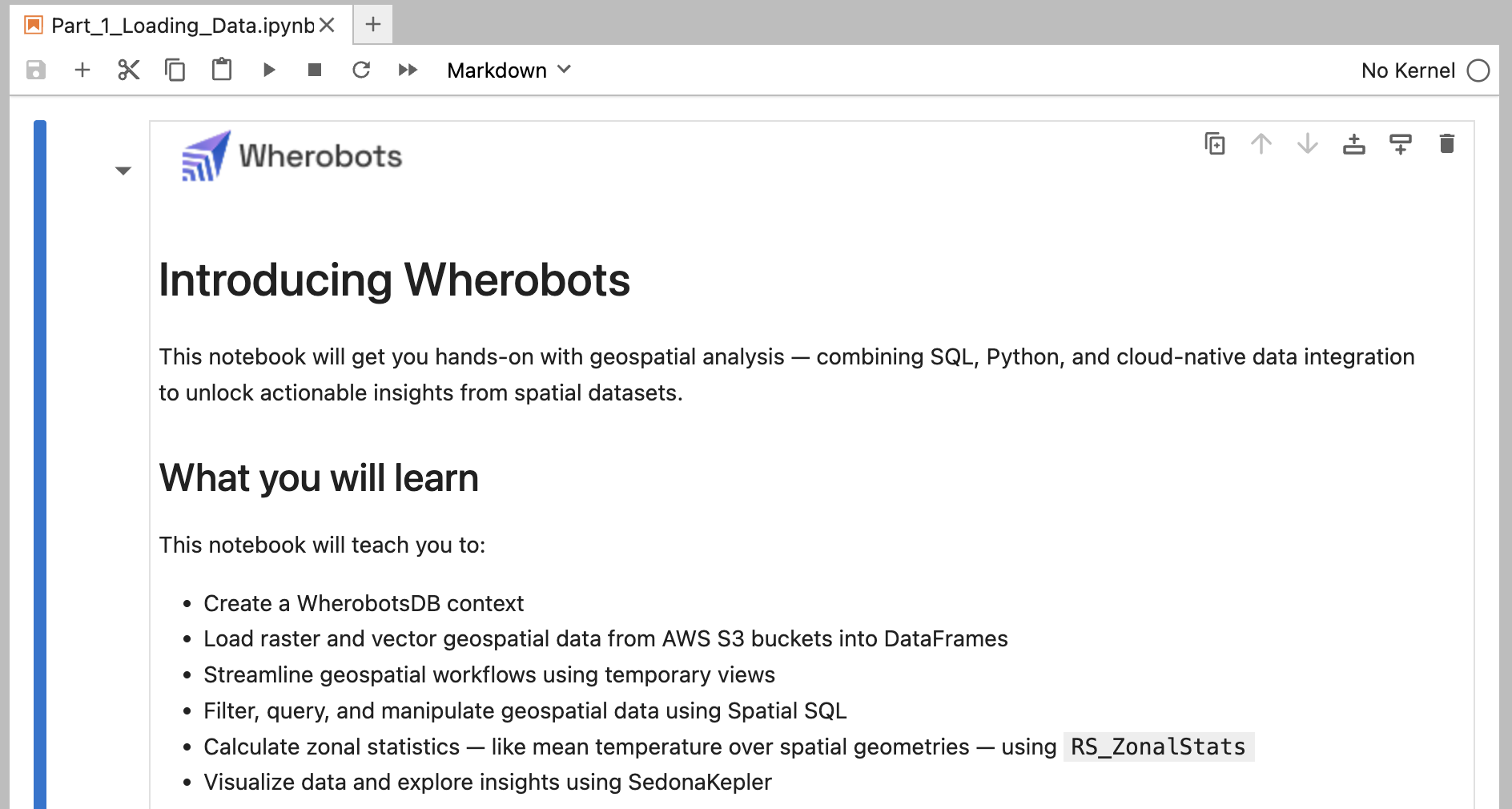Click the Wherobots logo image
This screenshot has width=1512, height=809.
292,156
